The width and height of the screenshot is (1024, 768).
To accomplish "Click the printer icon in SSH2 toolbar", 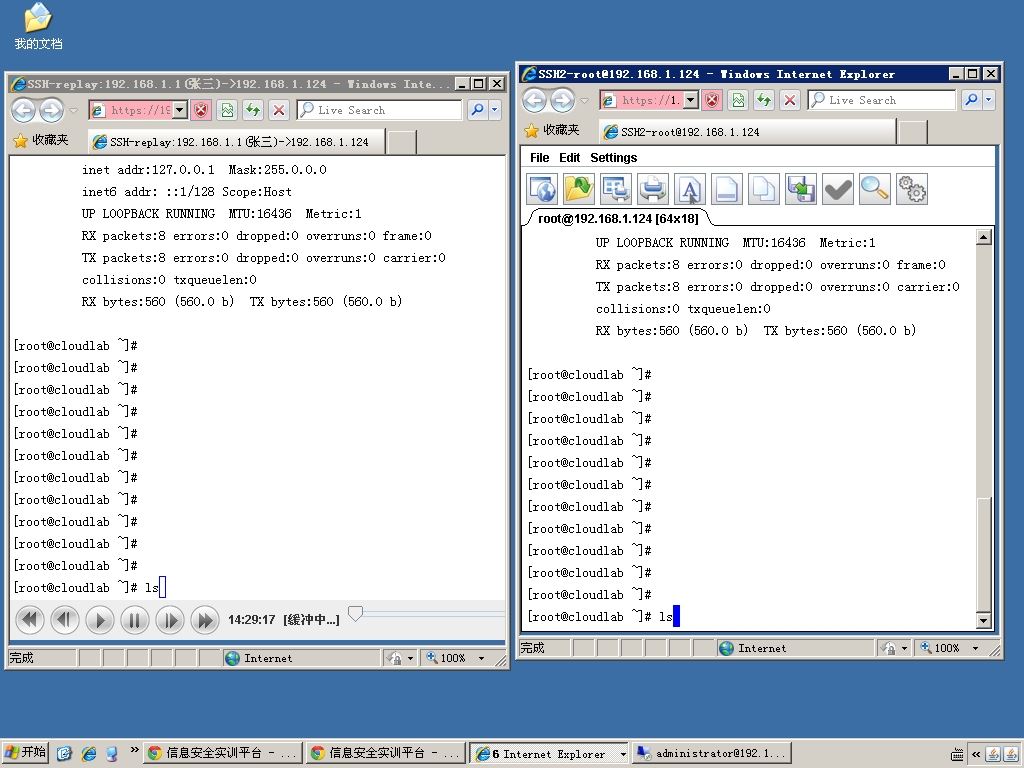I will click(x=652, y=189).
